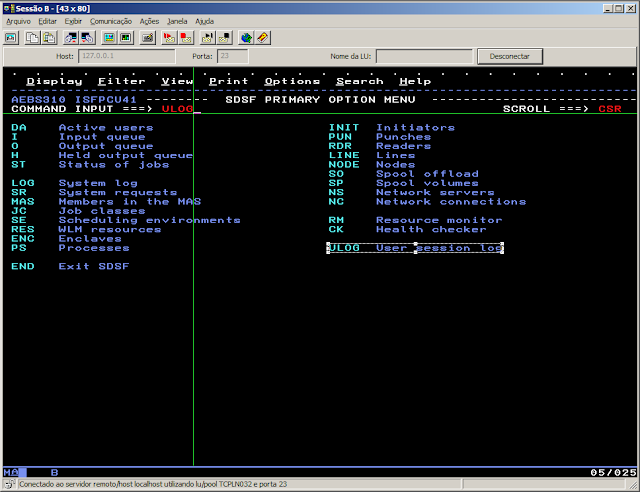Open the Ajuda menu
This screenshot has height=492, width=640.
click(204, 21)
